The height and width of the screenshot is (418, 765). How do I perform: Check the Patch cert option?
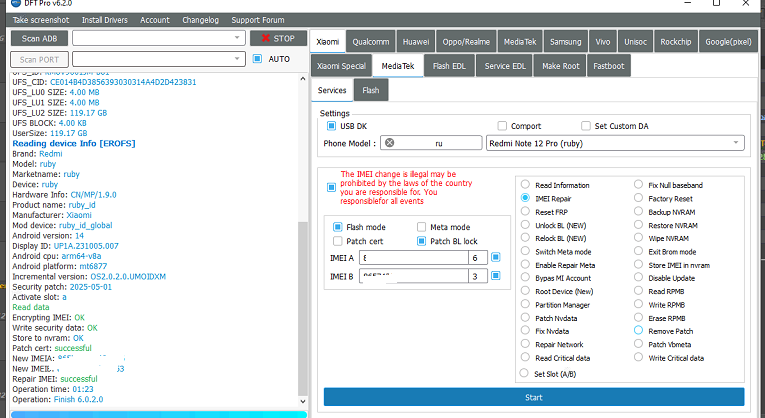tap(337, 241)
